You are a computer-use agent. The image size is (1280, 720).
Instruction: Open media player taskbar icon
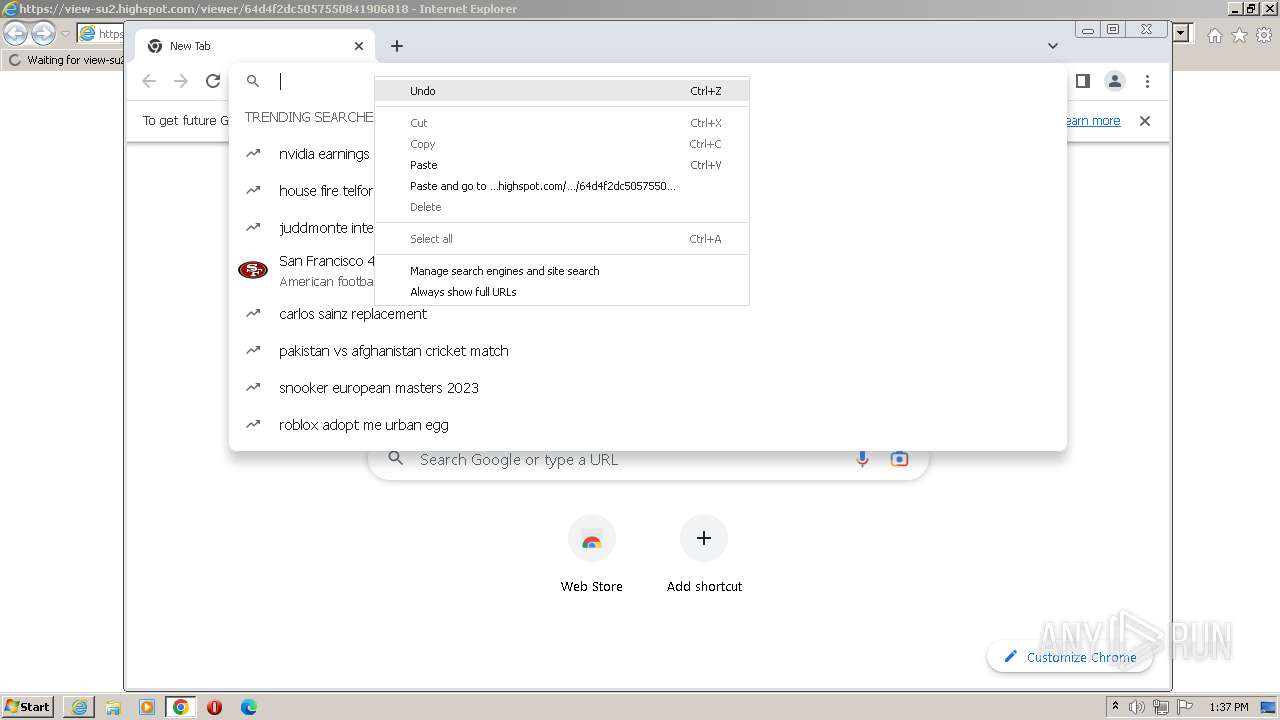click(147, 707)
